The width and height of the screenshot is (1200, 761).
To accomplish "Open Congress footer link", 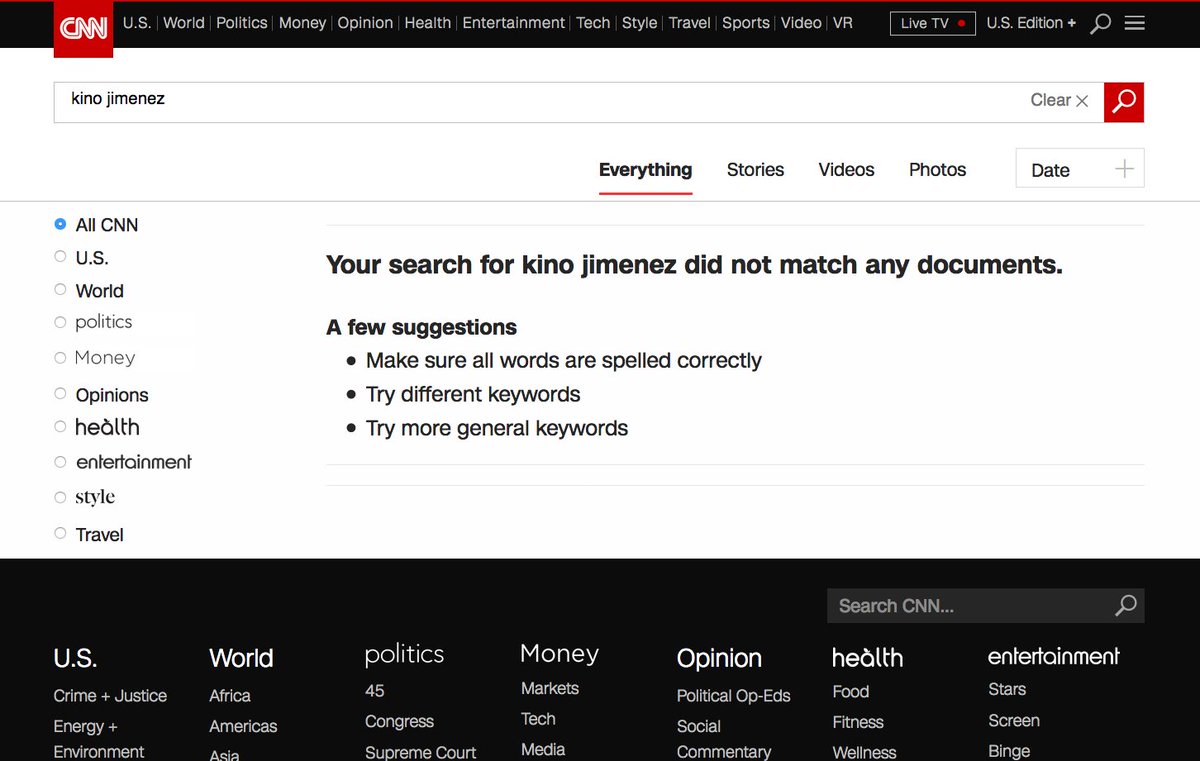I will point(399,721).
